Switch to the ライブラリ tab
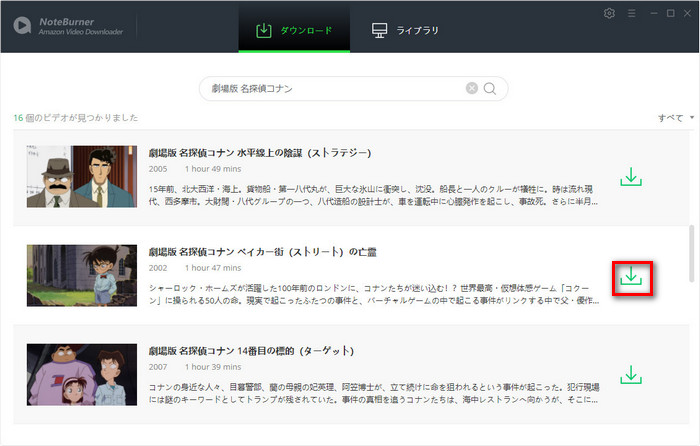This screenshot has width=700, height=446. point(405,30)
